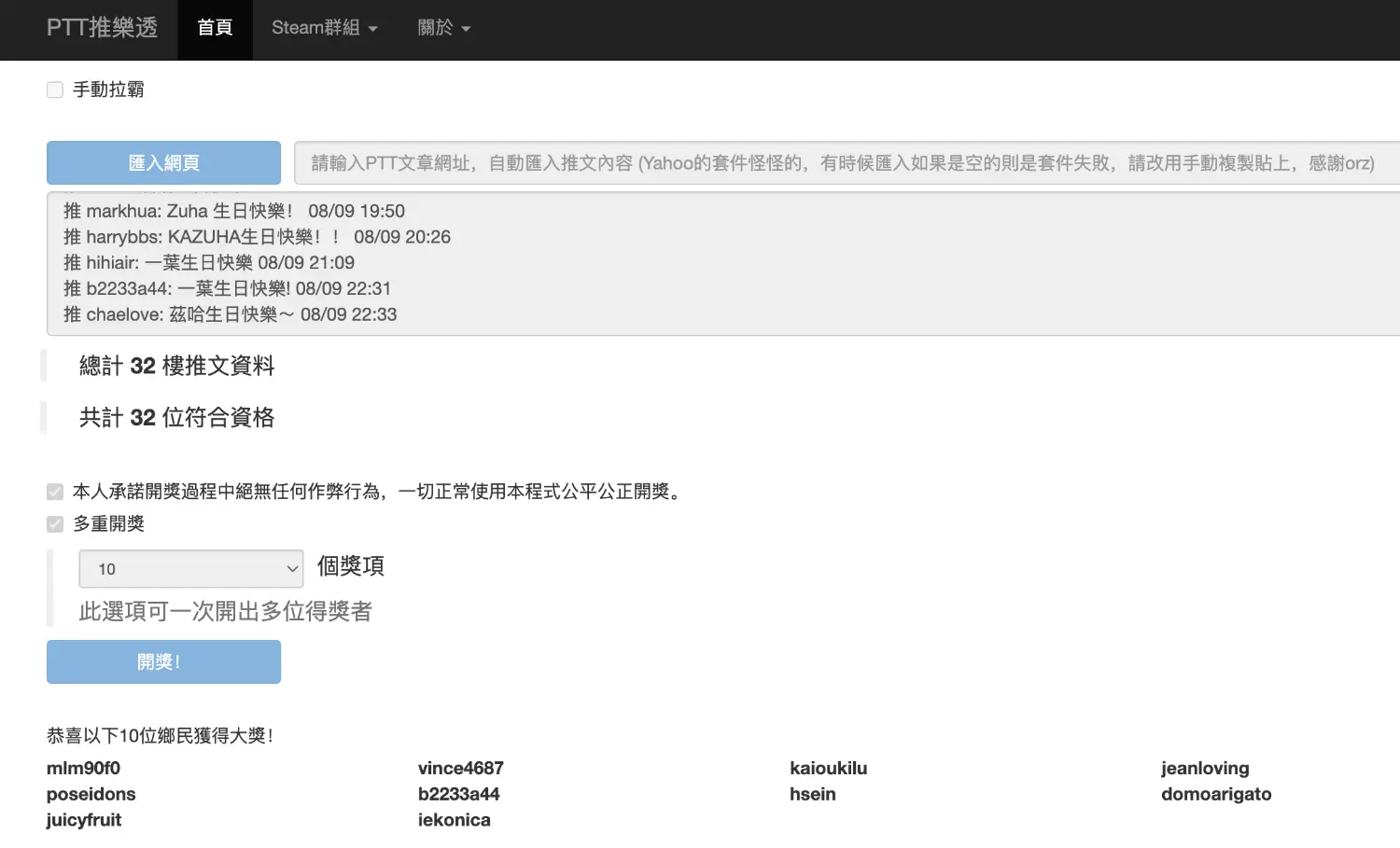Click winner name vince4687

point(460,769)
